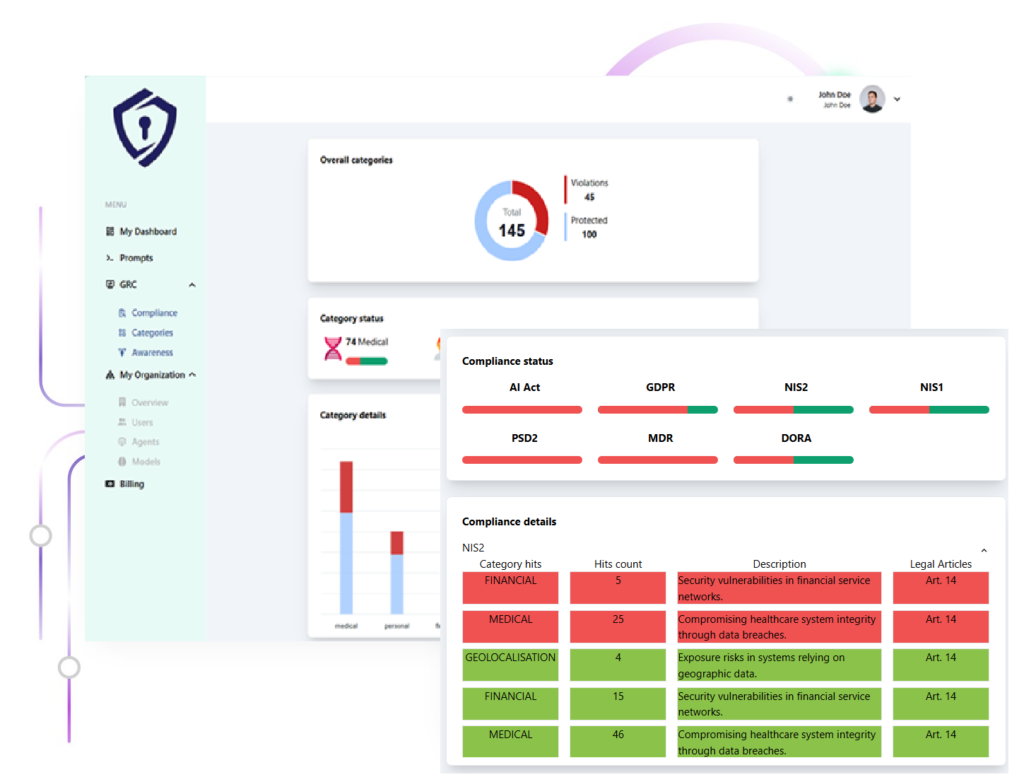Open the Models page link
Viewport: 1024px width, 782px height.
point(145,462)
